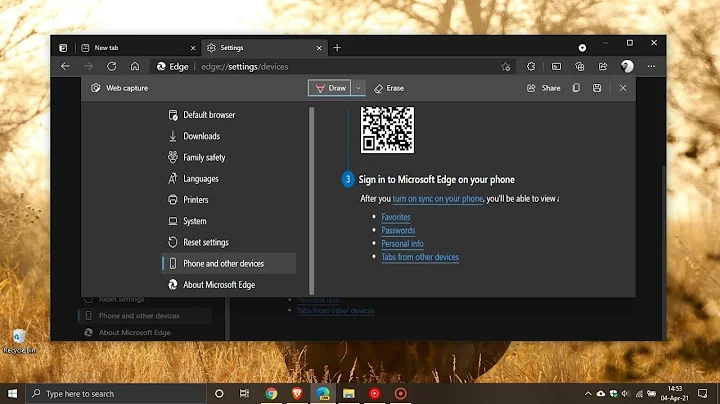Select the Draw tool

pyautogui.click(x=330, y=88)
